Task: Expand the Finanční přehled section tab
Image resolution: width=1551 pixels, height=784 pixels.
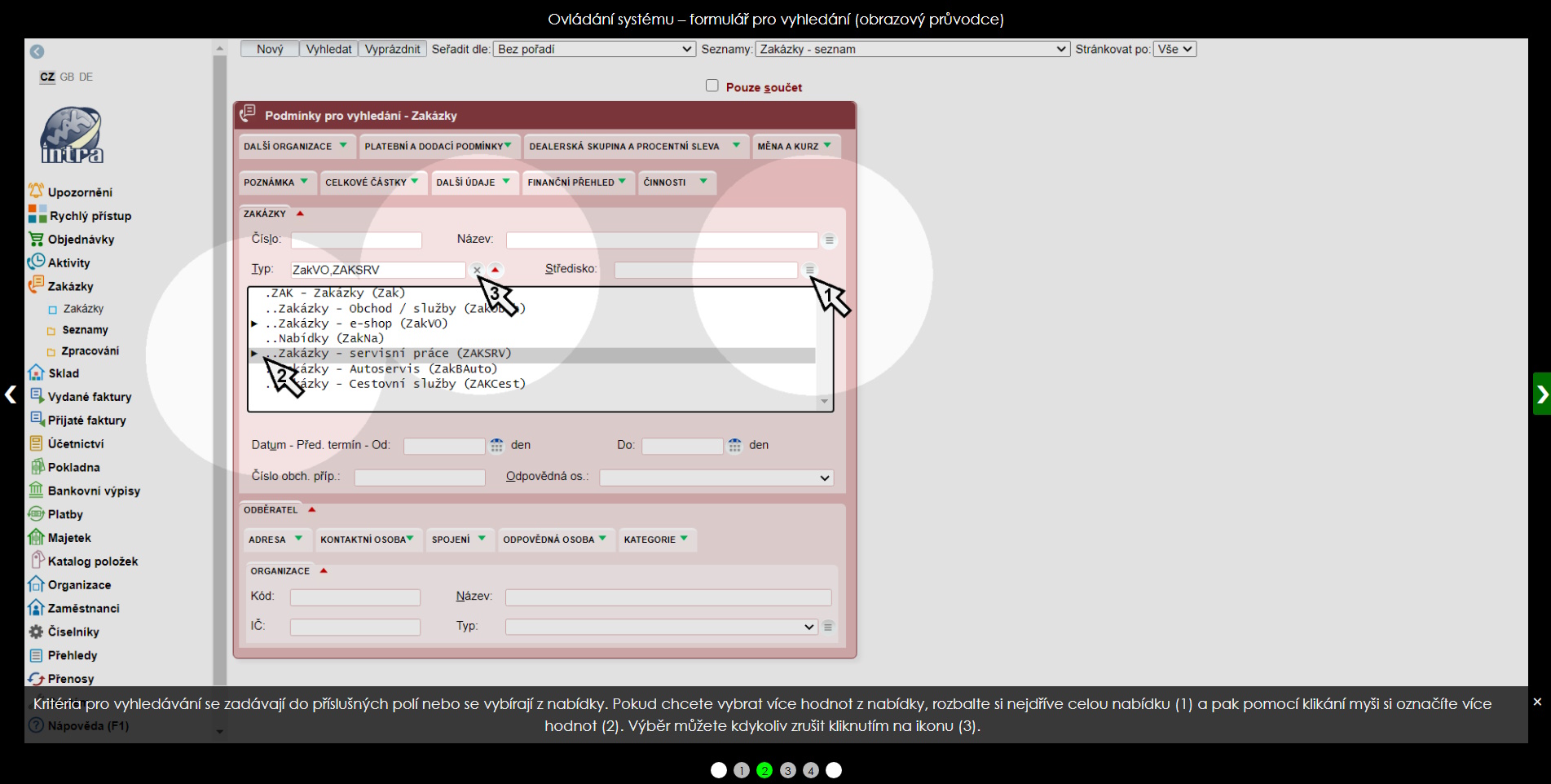Action: pos(576,183)
